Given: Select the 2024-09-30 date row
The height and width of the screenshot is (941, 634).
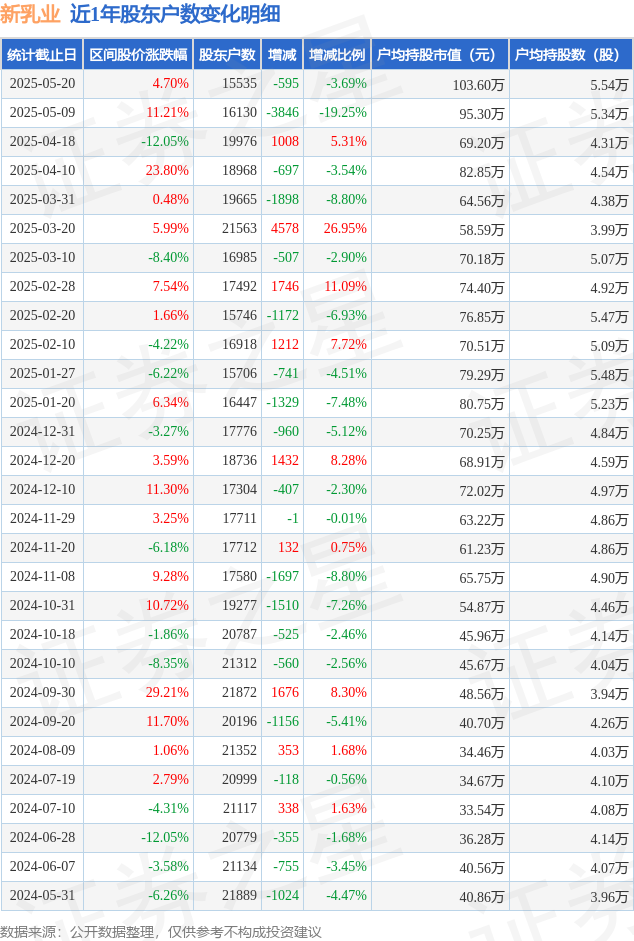Looking at the screenshot, I should pyautogui.click(x=317, y=693).
